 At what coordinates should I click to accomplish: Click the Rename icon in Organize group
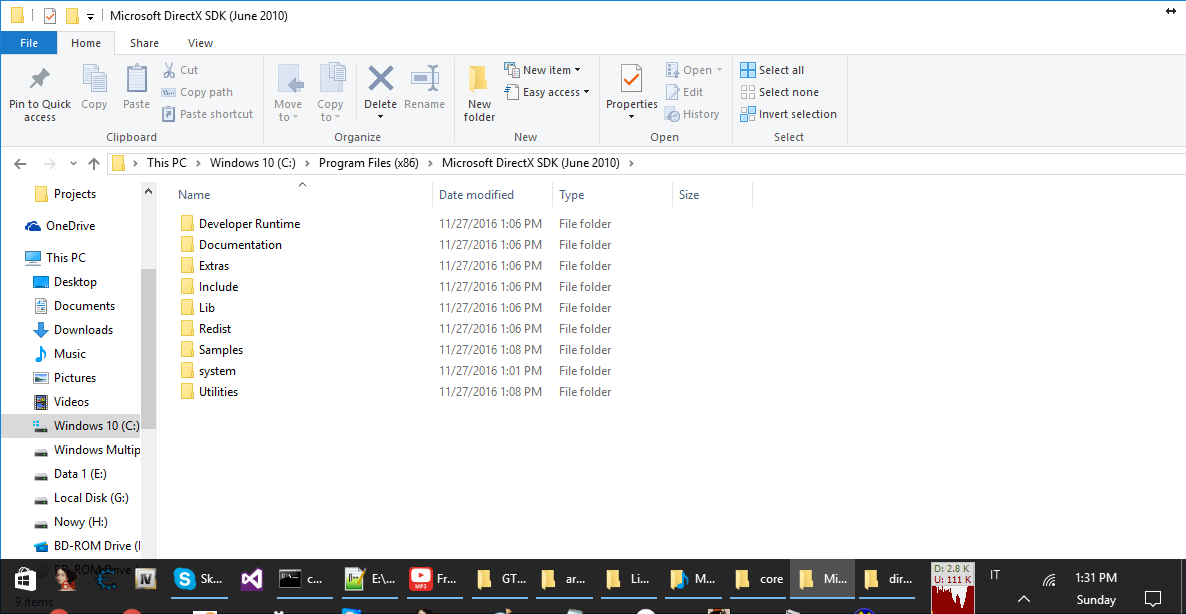pos(425,78)
